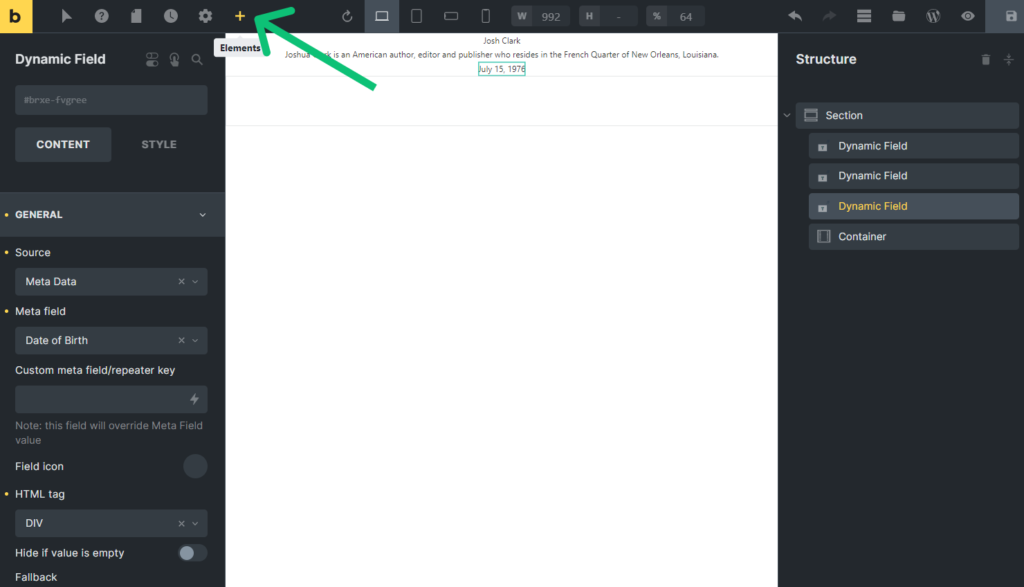The image size is (1024, 587).
Task: Click the undo arrow icon
Action: pyautogui.click(x=795, y=16)
